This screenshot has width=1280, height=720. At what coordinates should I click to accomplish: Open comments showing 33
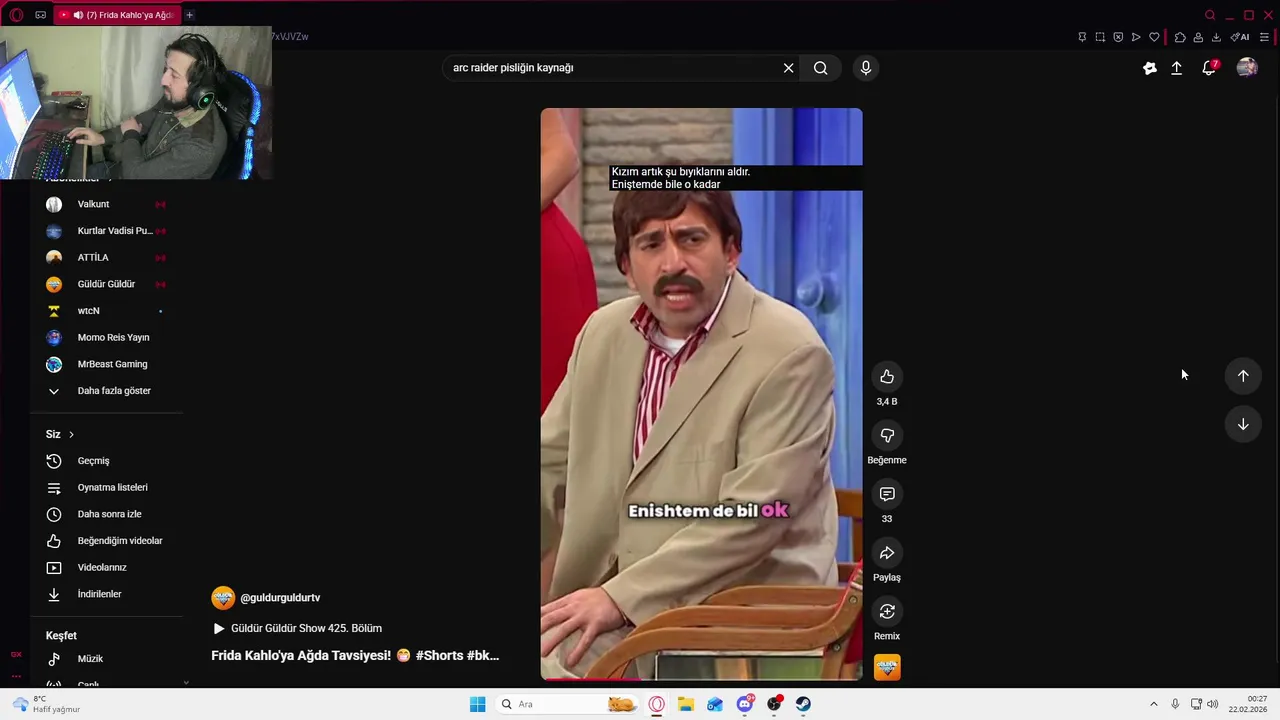point(887,494)
